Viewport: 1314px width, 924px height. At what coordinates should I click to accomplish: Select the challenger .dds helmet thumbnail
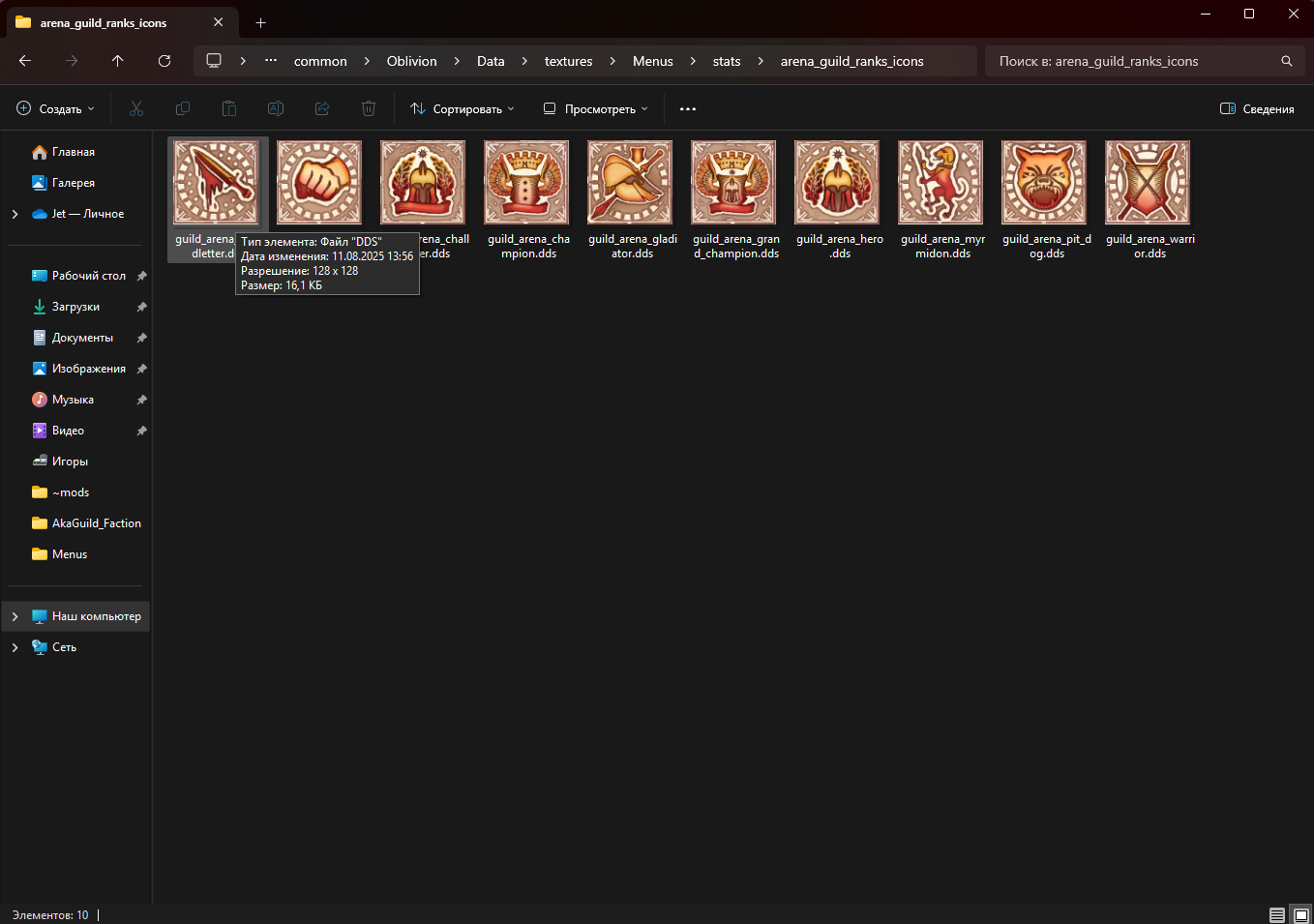424,183
